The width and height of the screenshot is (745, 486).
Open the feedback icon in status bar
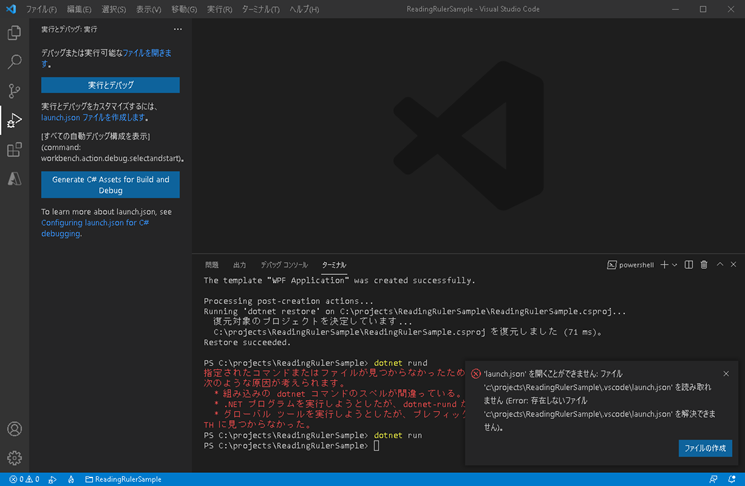713,479
